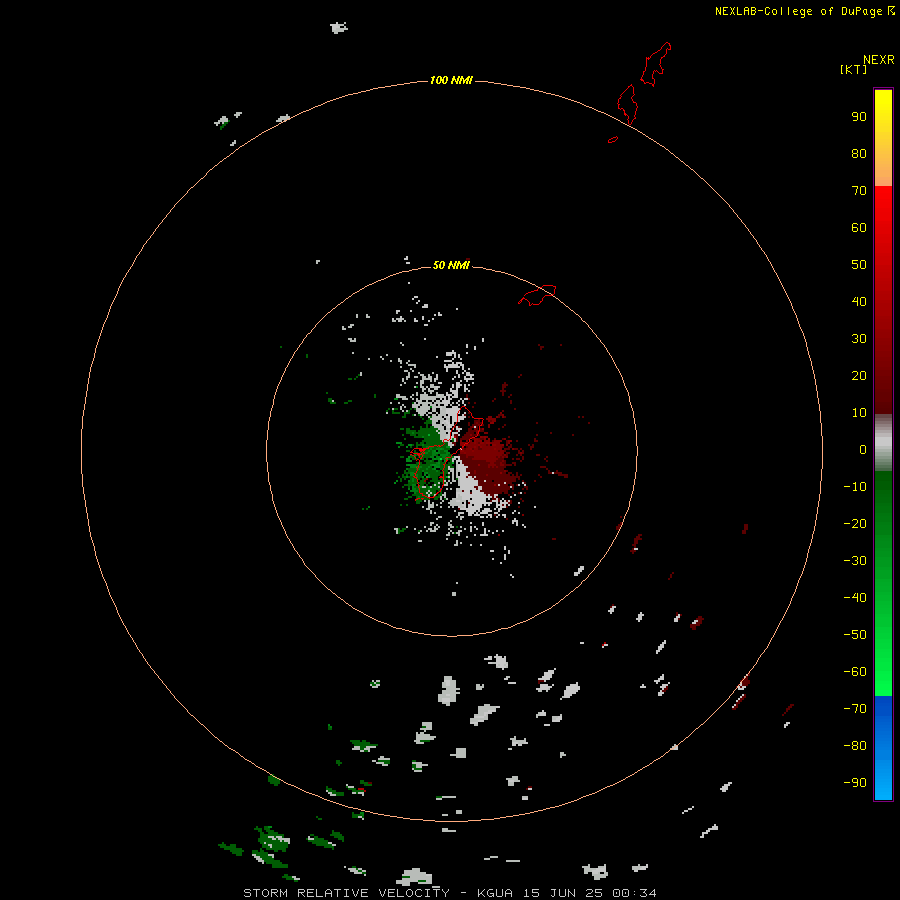The height and width of the screenshot is (900, 900).
Task: Click the KT units label above color scale
Action: pyautogui.click(x=853, y=69)
